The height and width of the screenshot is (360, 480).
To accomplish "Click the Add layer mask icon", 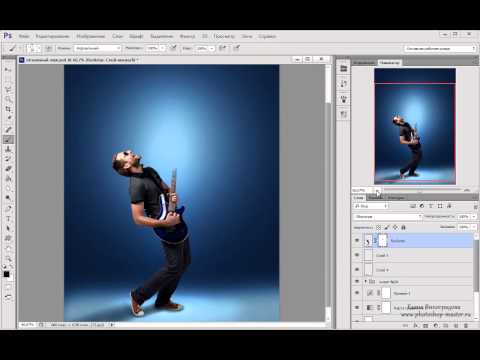I will click(x=425, y=325).
